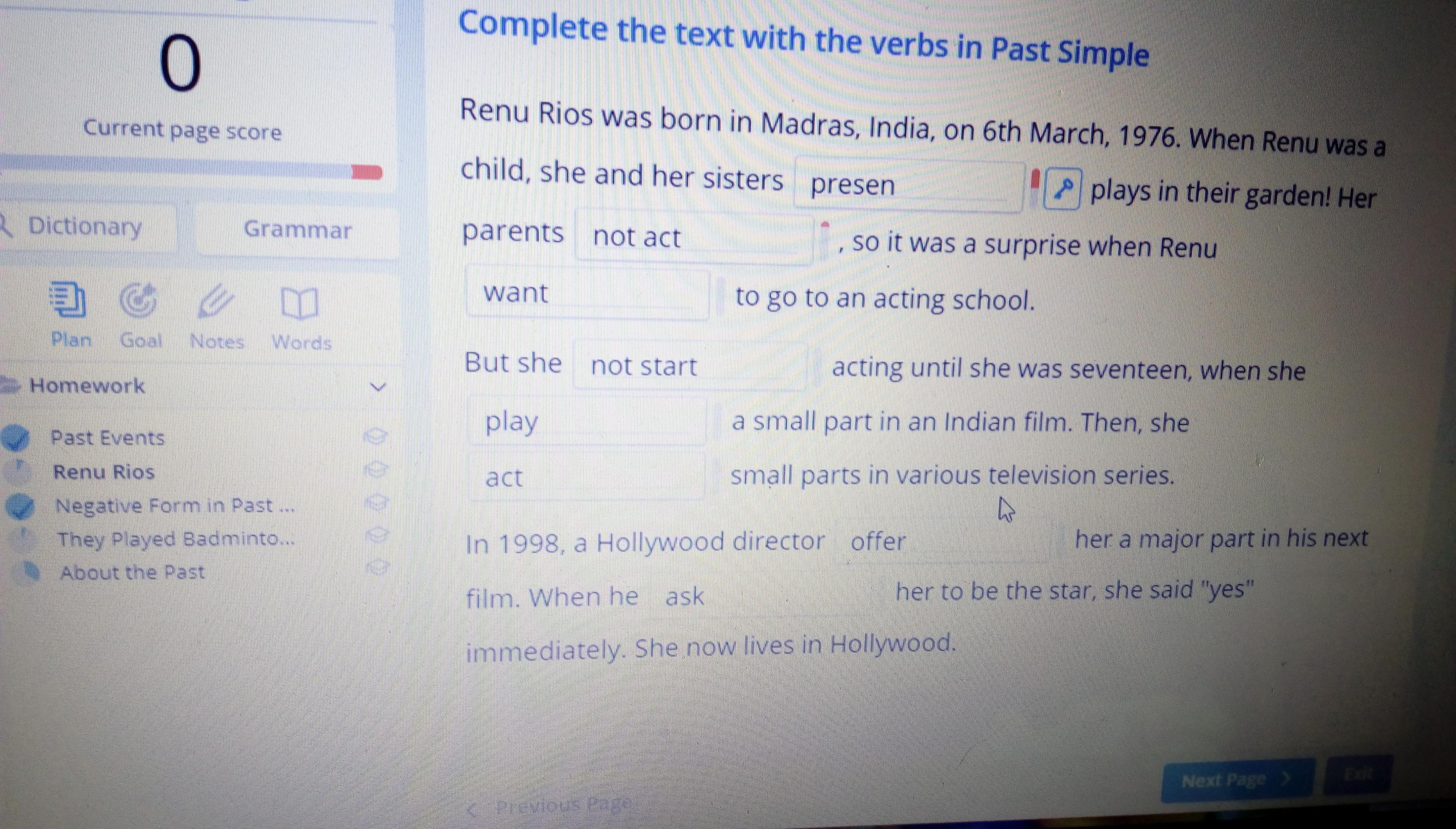Click the graduation cap icon for Past Events
The image size is (1456, 829).
(376, 437)
